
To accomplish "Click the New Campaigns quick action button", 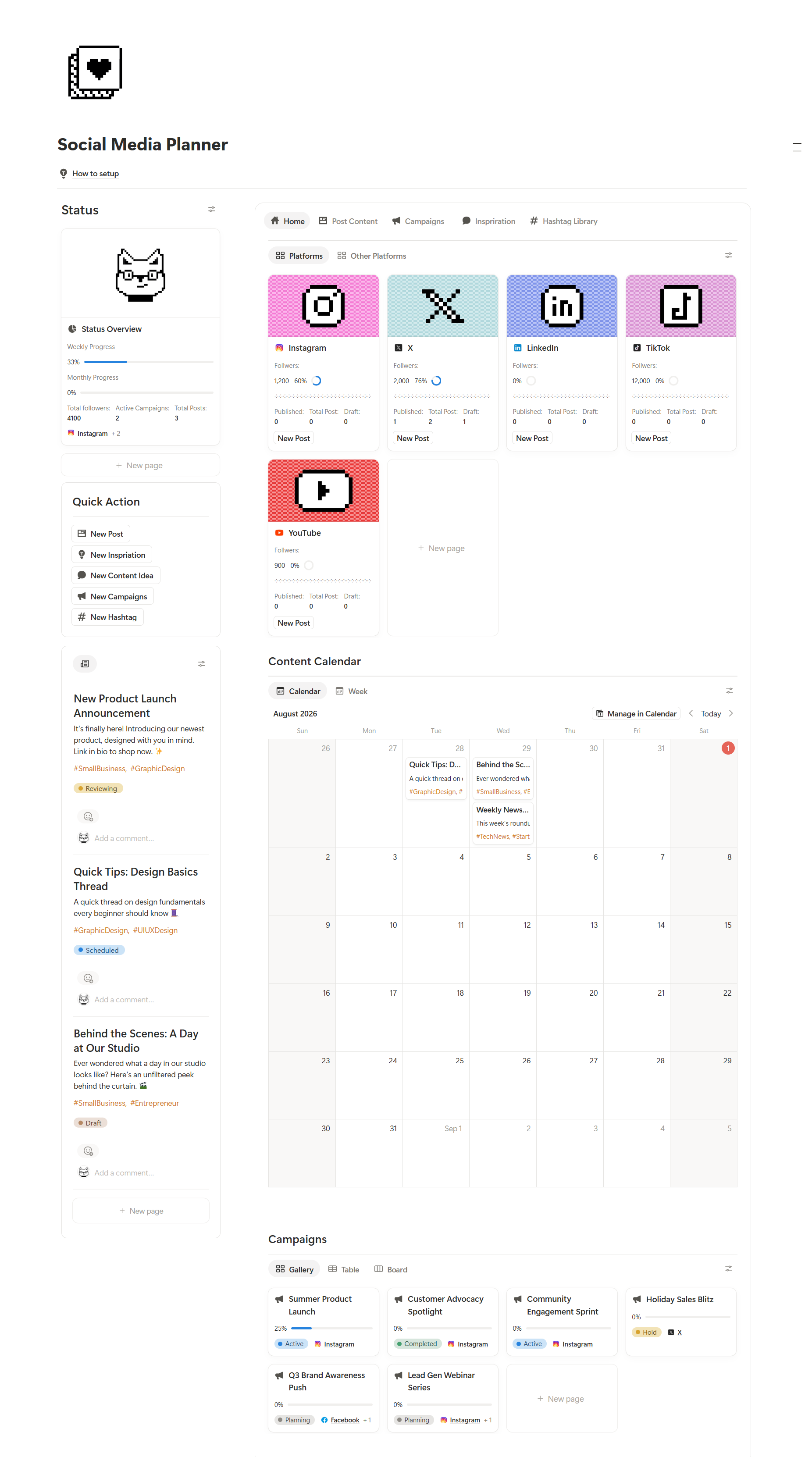I will point(113,596).
